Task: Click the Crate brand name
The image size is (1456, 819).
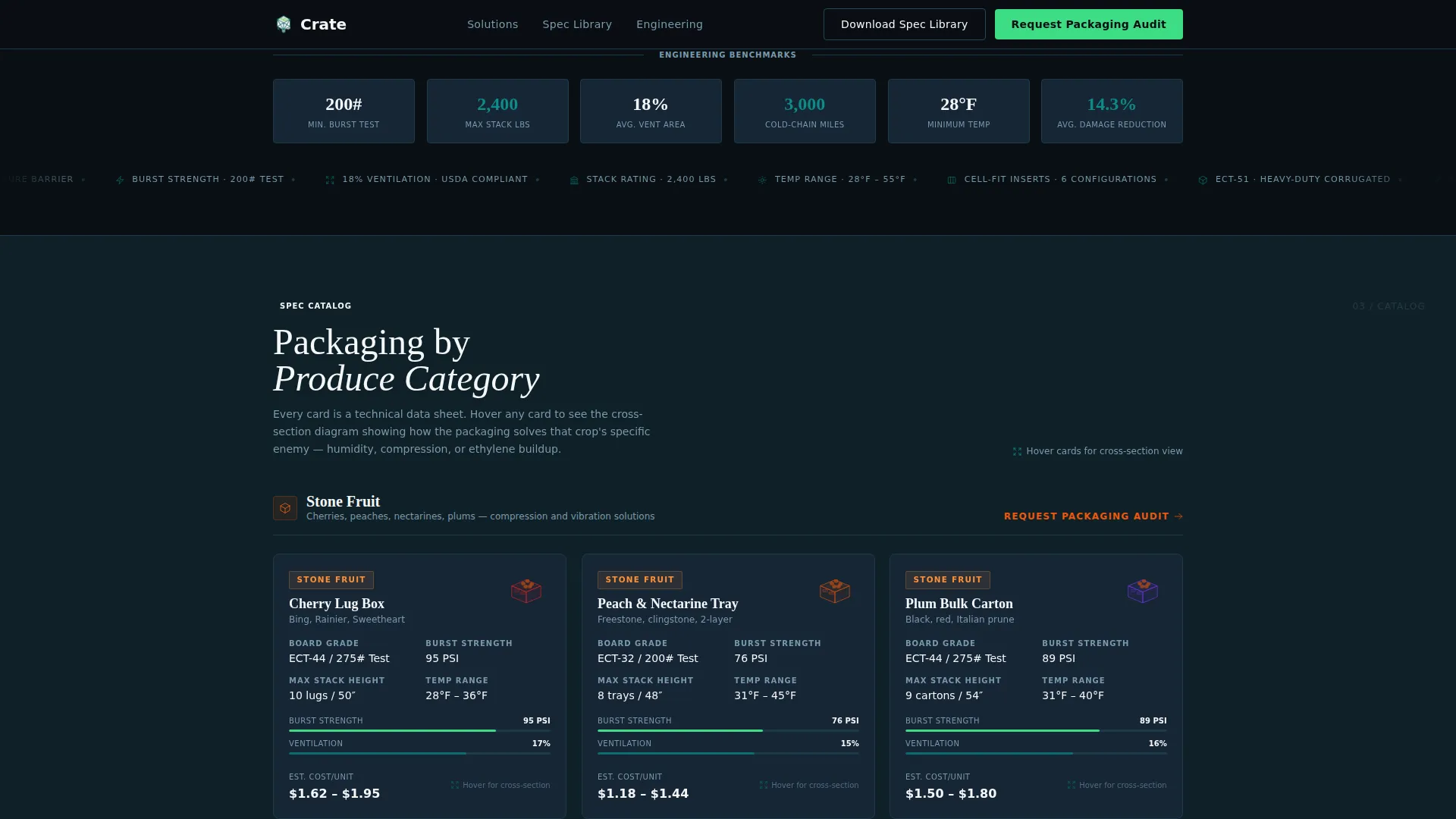Action: (x=324, y=24)
